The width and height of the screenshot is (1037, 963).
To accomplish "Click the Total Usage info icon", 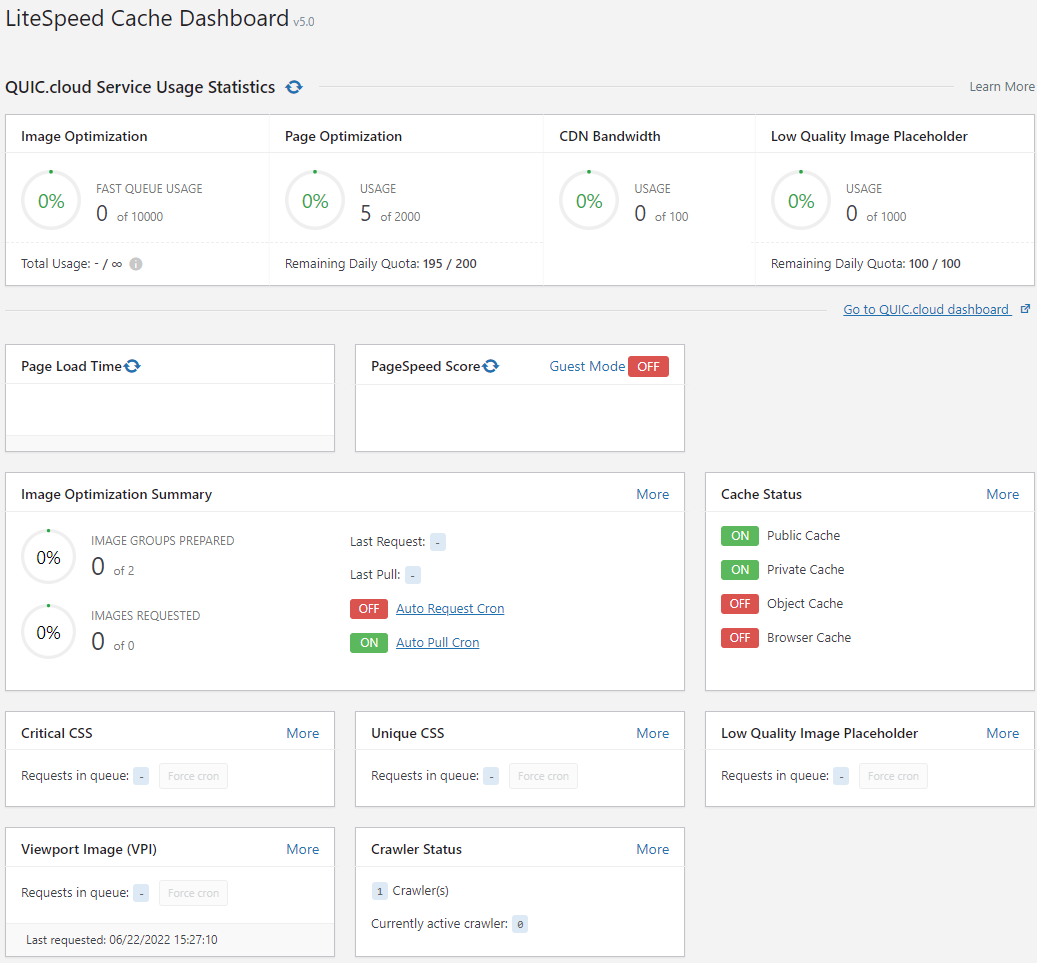I will (136, 264).
